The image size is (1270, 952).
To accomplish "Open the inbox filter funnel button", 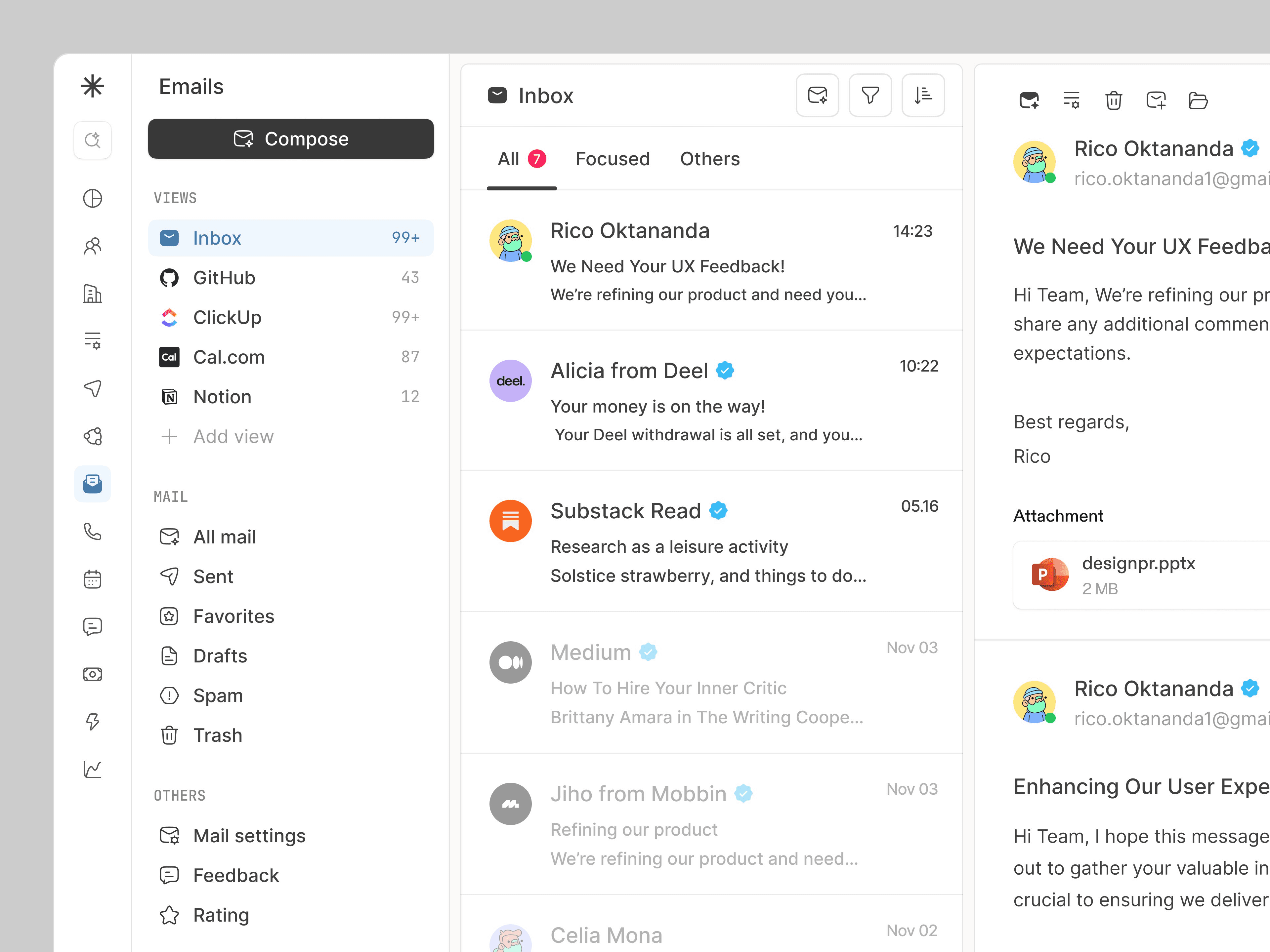I will click(870, 95).
